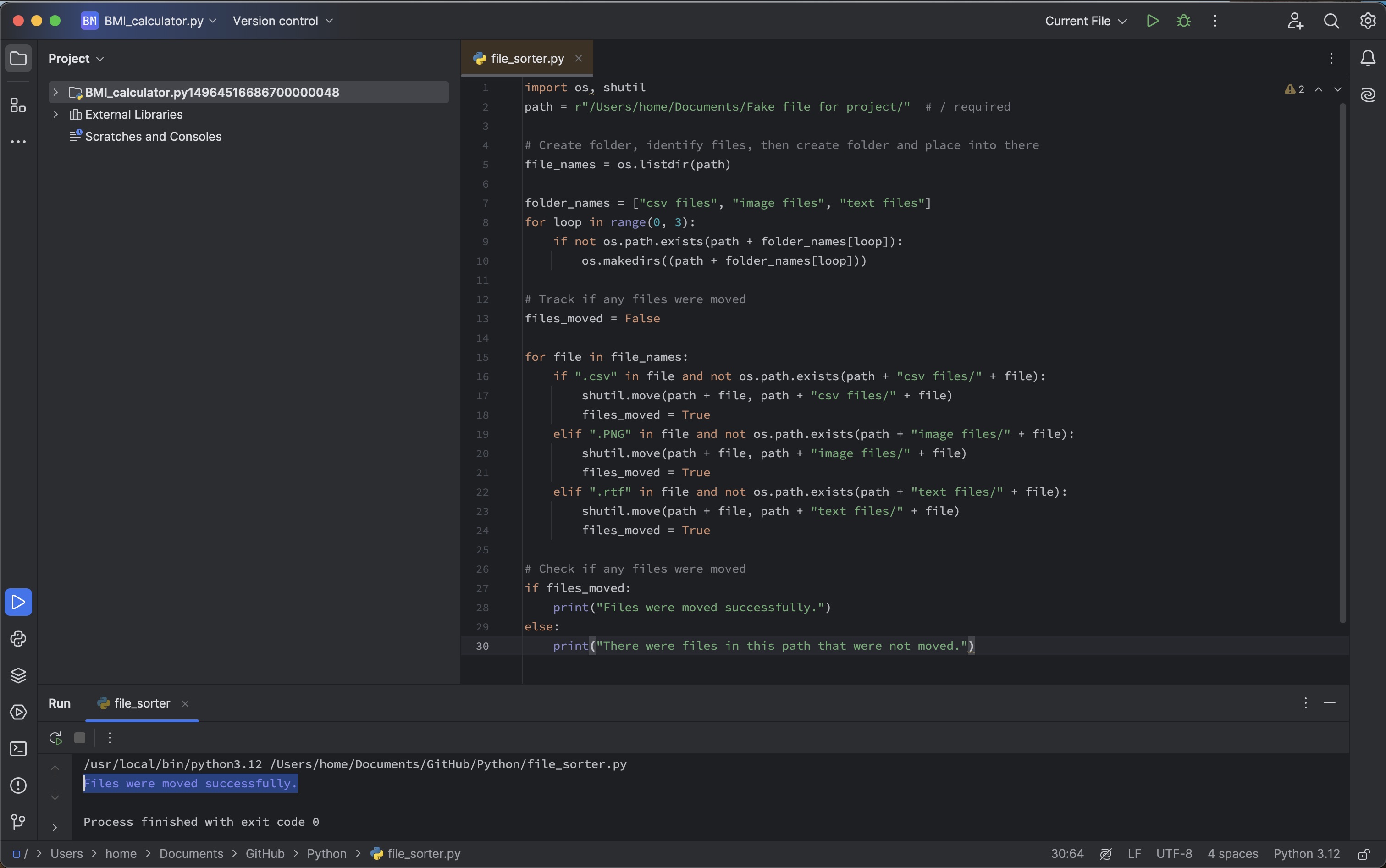Image resolution: width=1386 pixels, height=868 pixels.
Task: Select External Libraries tree item
Action: tap(134, 115)
